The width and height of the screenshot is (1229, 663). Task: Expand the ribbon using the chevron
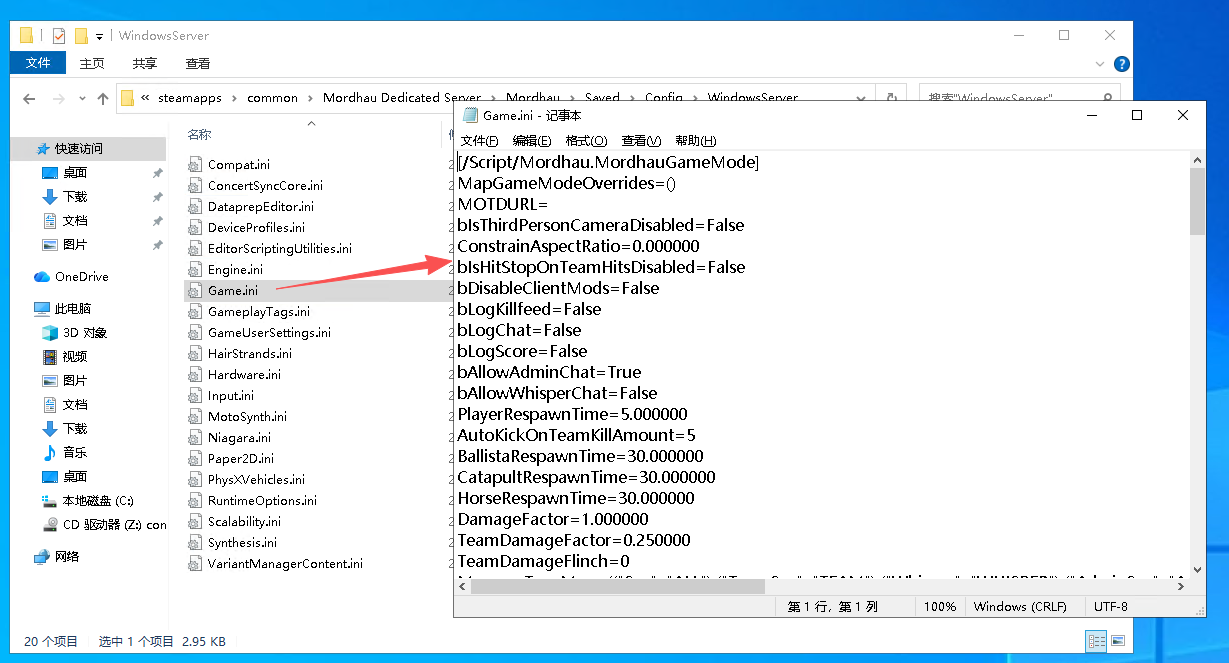[1101, 64]
